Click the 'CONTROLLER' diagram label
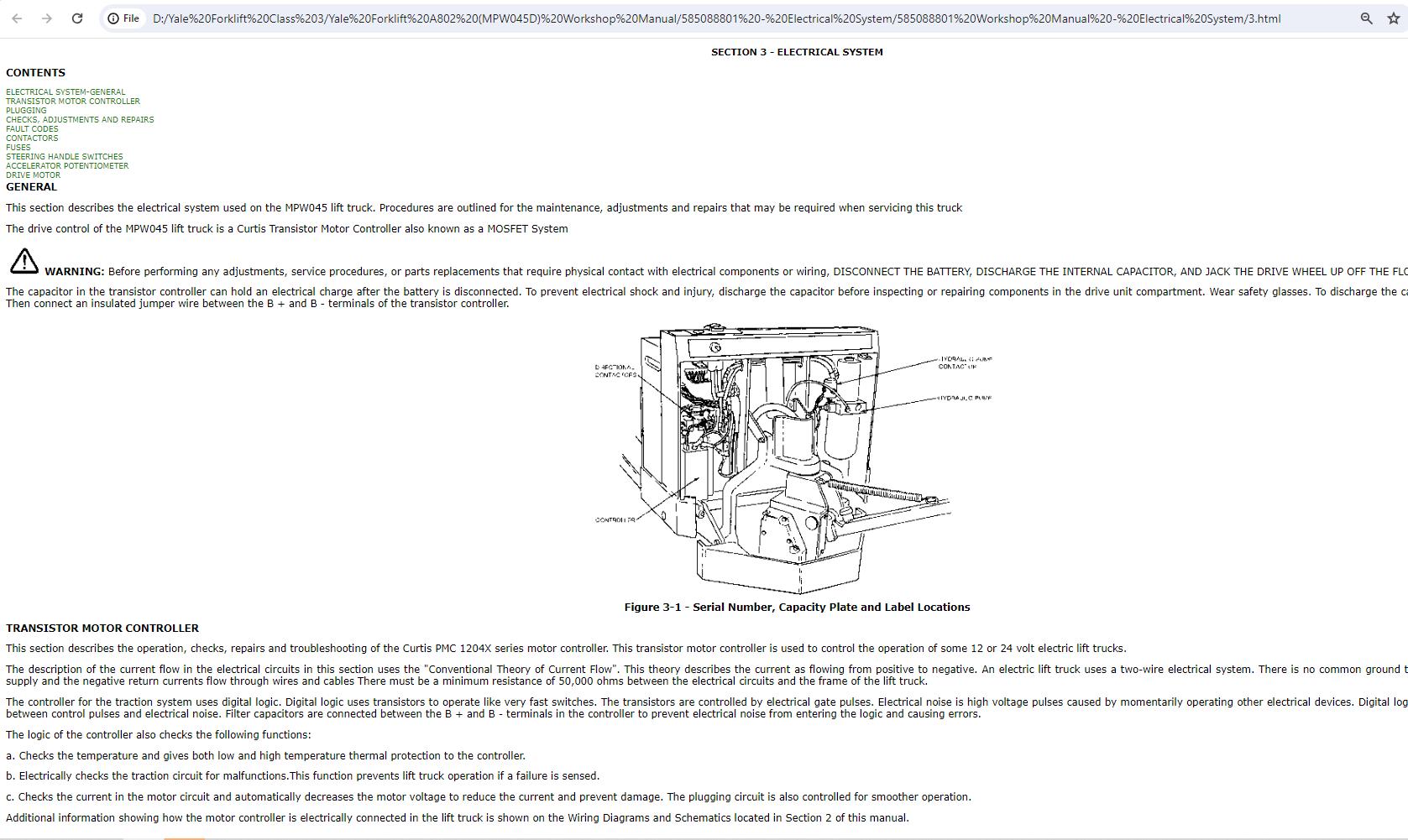The width and height of the screenshot is (1408, 840). coord(615,520)
